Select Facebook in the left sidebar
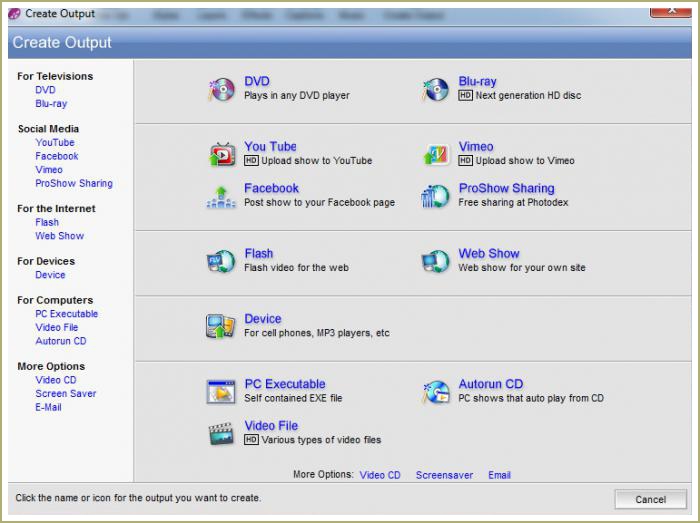The width and height of the screenshot is (700, 523). [57, 156]
